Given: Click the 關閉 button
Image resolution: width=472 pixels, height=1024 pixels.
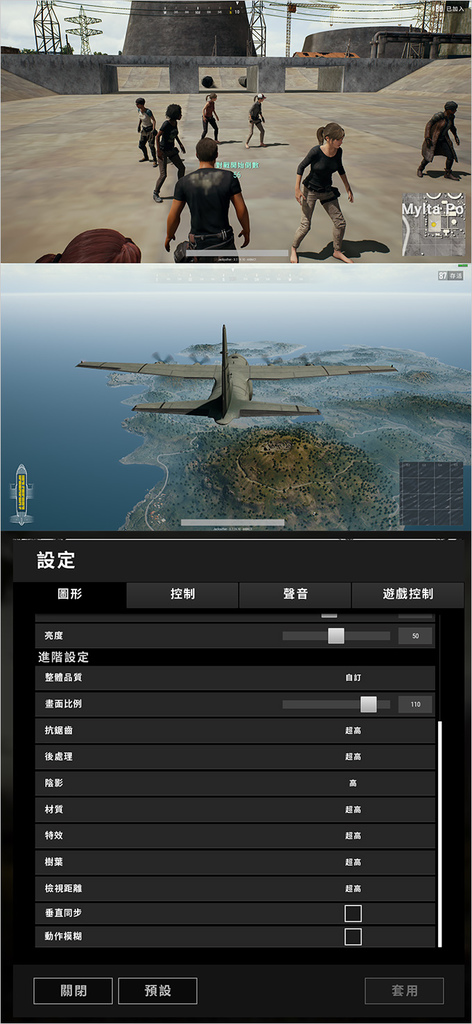Looking at the screenshot, I should point(73,991).
